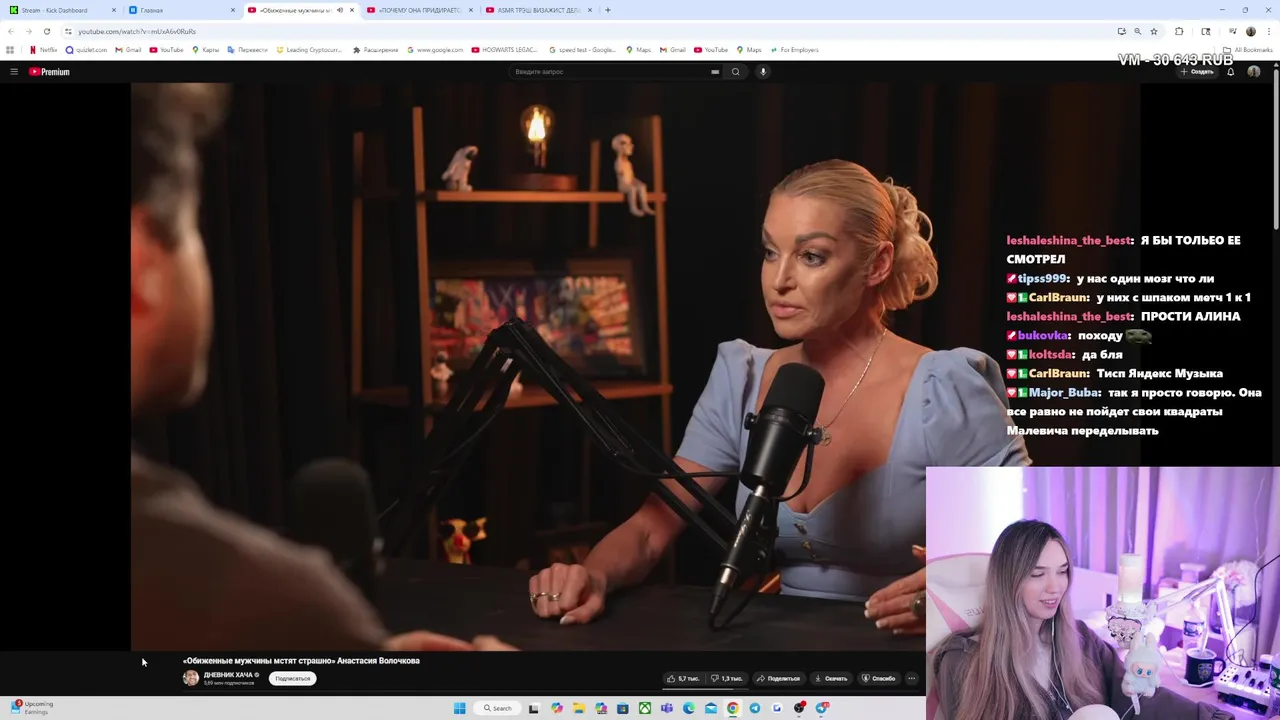
Task: Open Leading Cryptocurr... bookmark
Action: point(309,50)
